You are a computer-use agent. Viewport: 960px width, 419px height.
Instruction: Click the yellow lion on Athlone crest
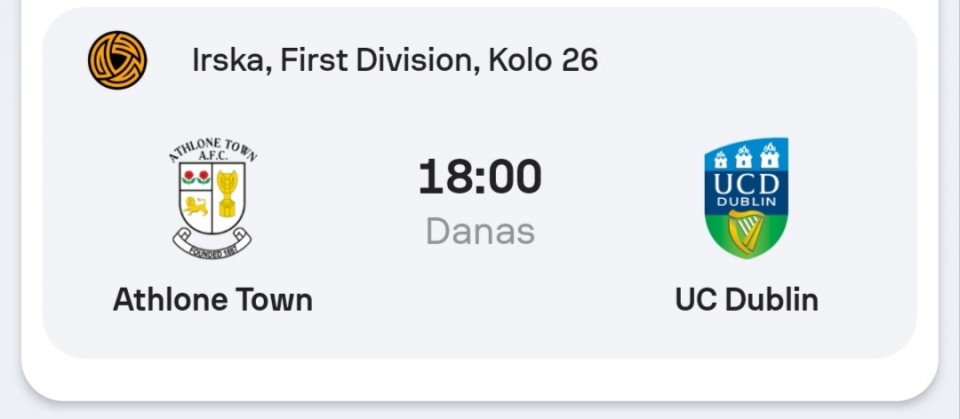[x=195, y=206]
